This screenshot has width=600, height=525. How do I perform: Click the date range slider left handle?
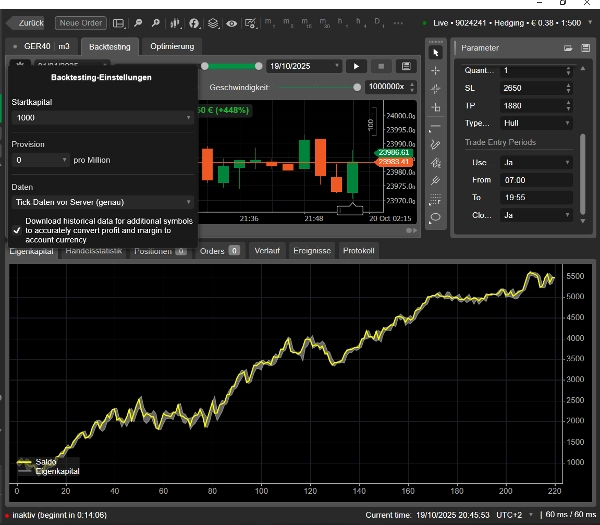(205, 66)
